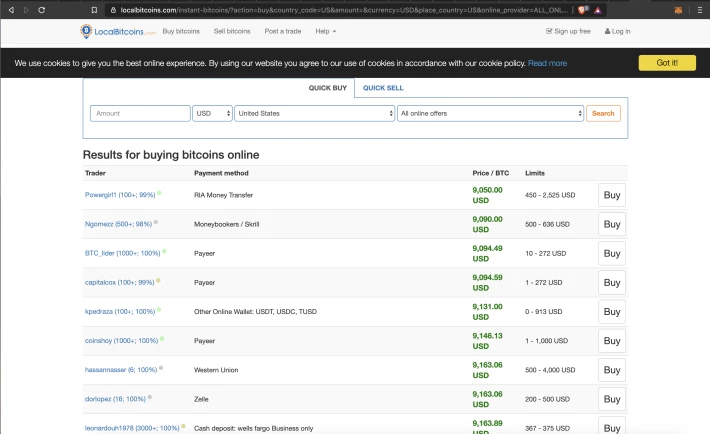Image resolution: width=710 pixels, height=434 pixels.
Task: Open the Buy bitcoins menu item
Action: [181, 31]
